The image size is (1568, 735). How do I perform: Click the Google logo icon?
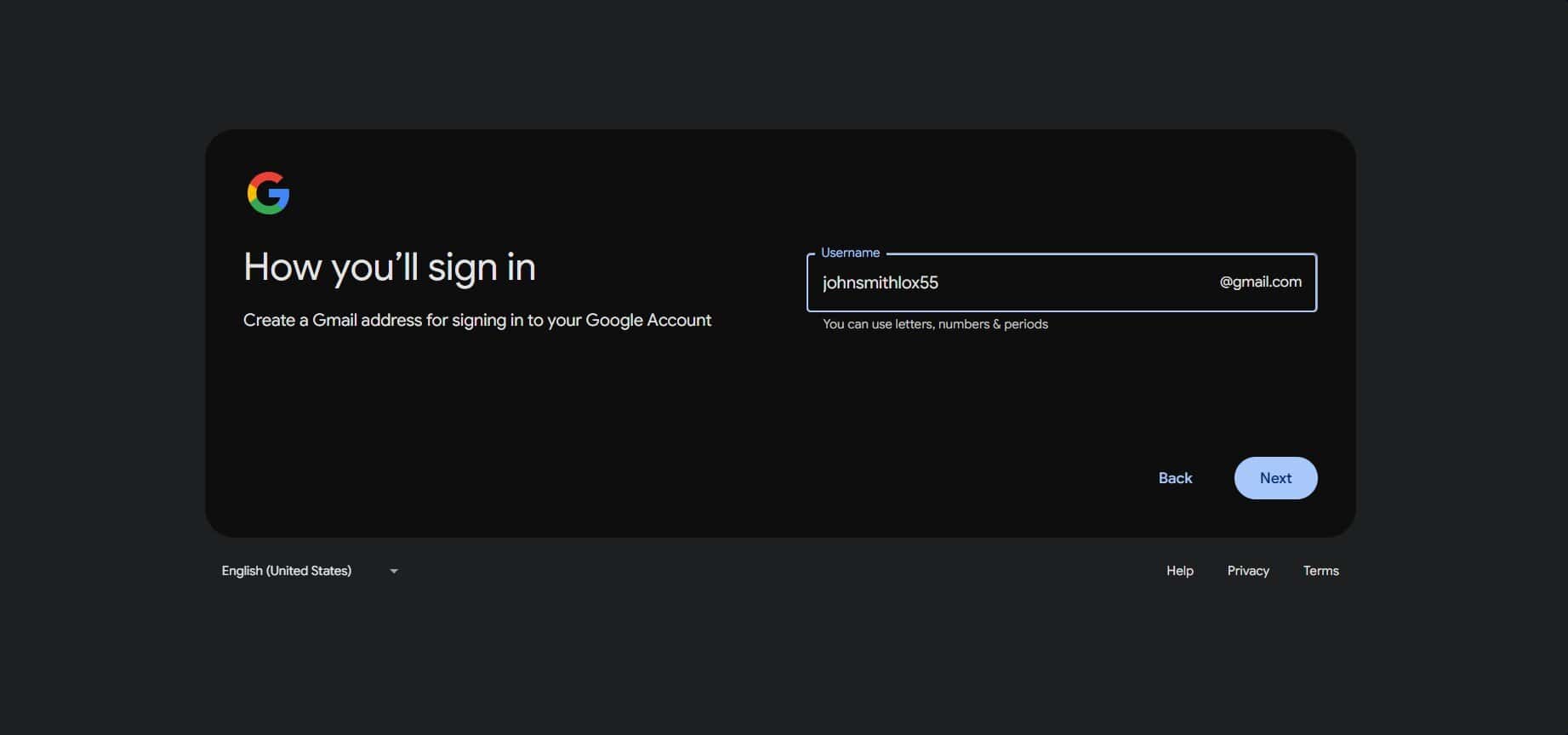pyautogui.click(x=268, y=193)
